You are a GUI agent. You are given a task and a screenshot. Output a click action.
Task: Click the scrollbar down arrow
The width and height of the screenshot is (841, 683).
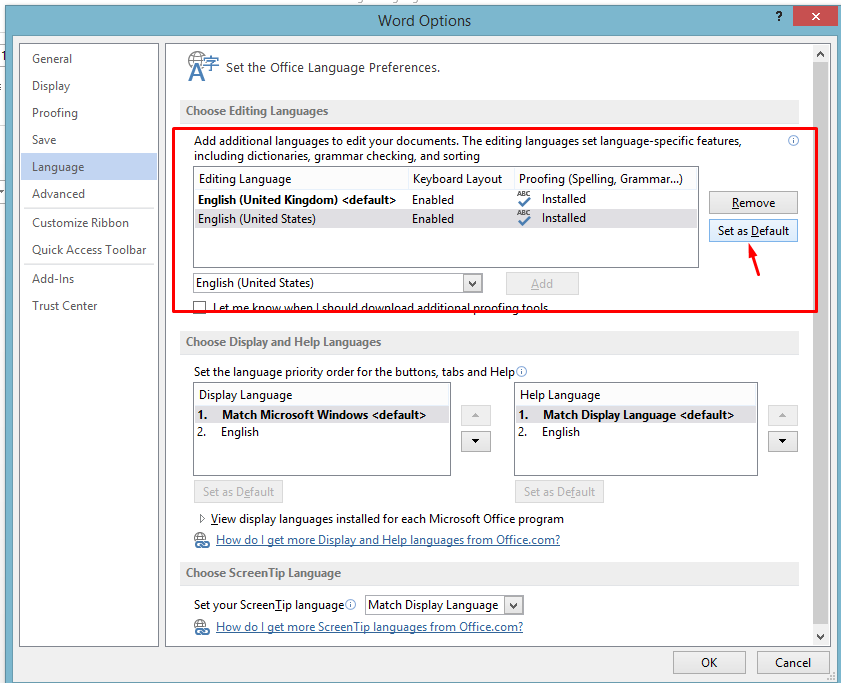pyautogui.click(x=820, y=637)
